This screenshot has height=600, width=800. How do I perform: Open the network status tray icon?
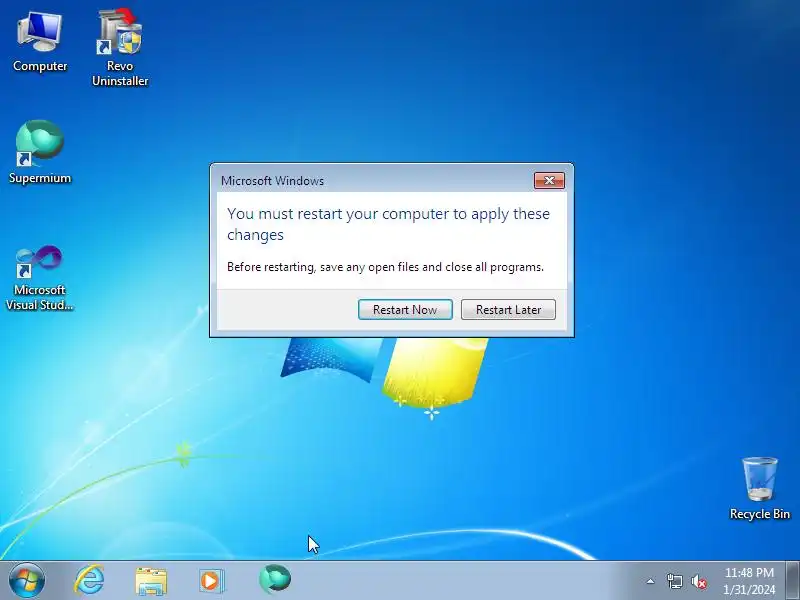click(674, 581)
